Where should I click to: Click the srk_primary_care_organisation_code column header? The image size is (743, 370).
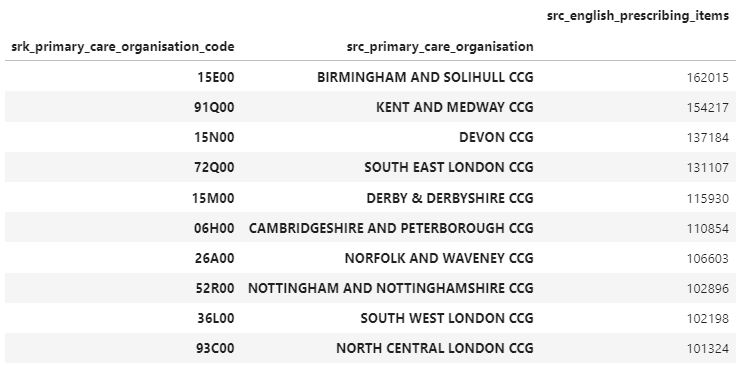tap(123, 46)
